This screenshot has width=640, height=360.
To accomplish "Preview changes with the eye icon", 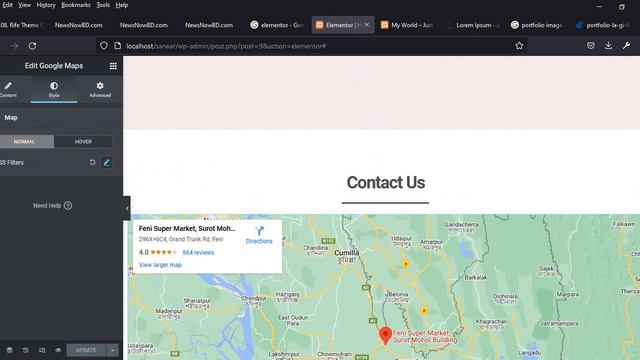I will pyautogui.click(x=58, y=350).
